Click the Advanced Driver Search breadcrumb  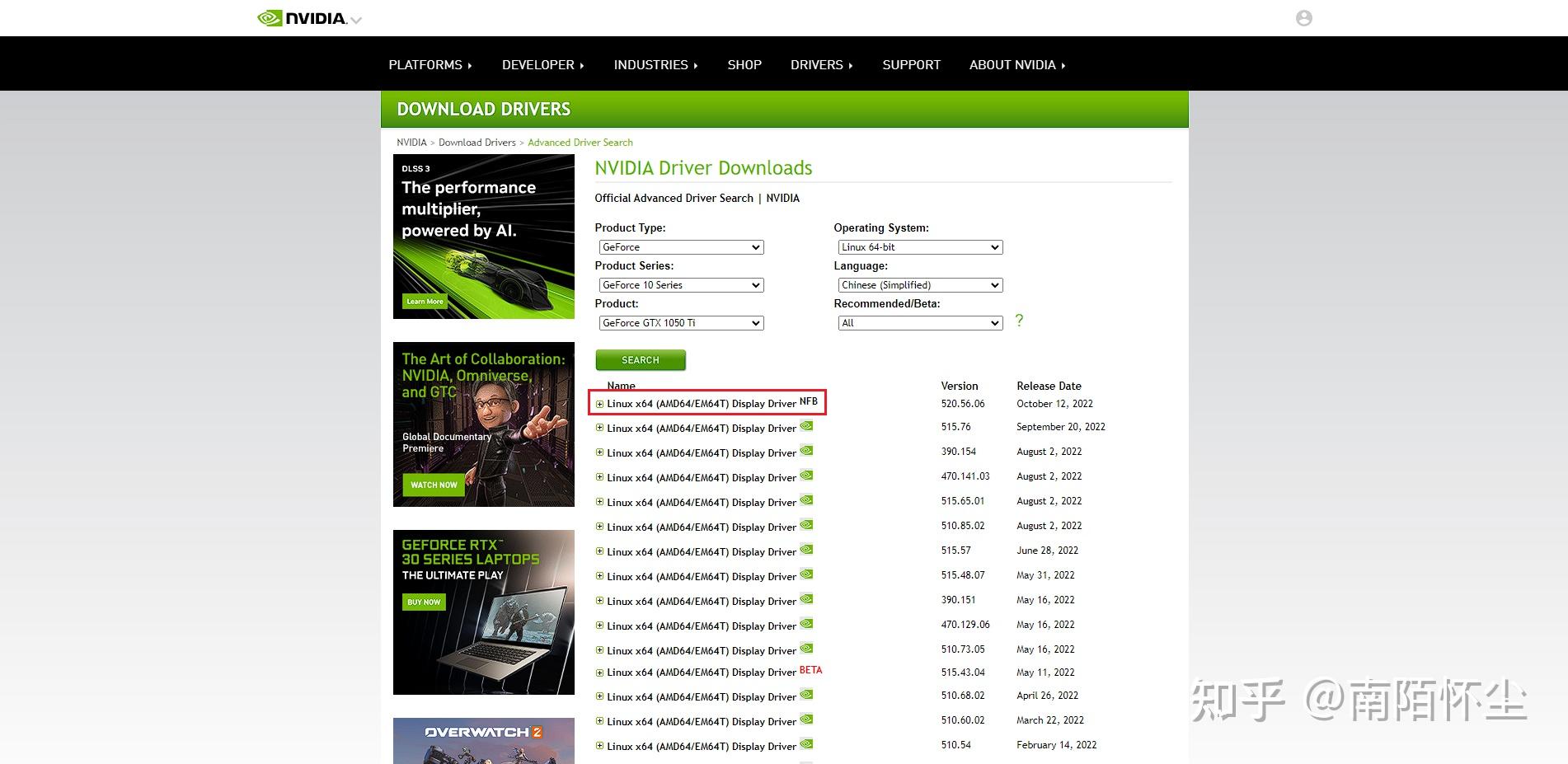[580, 143]
